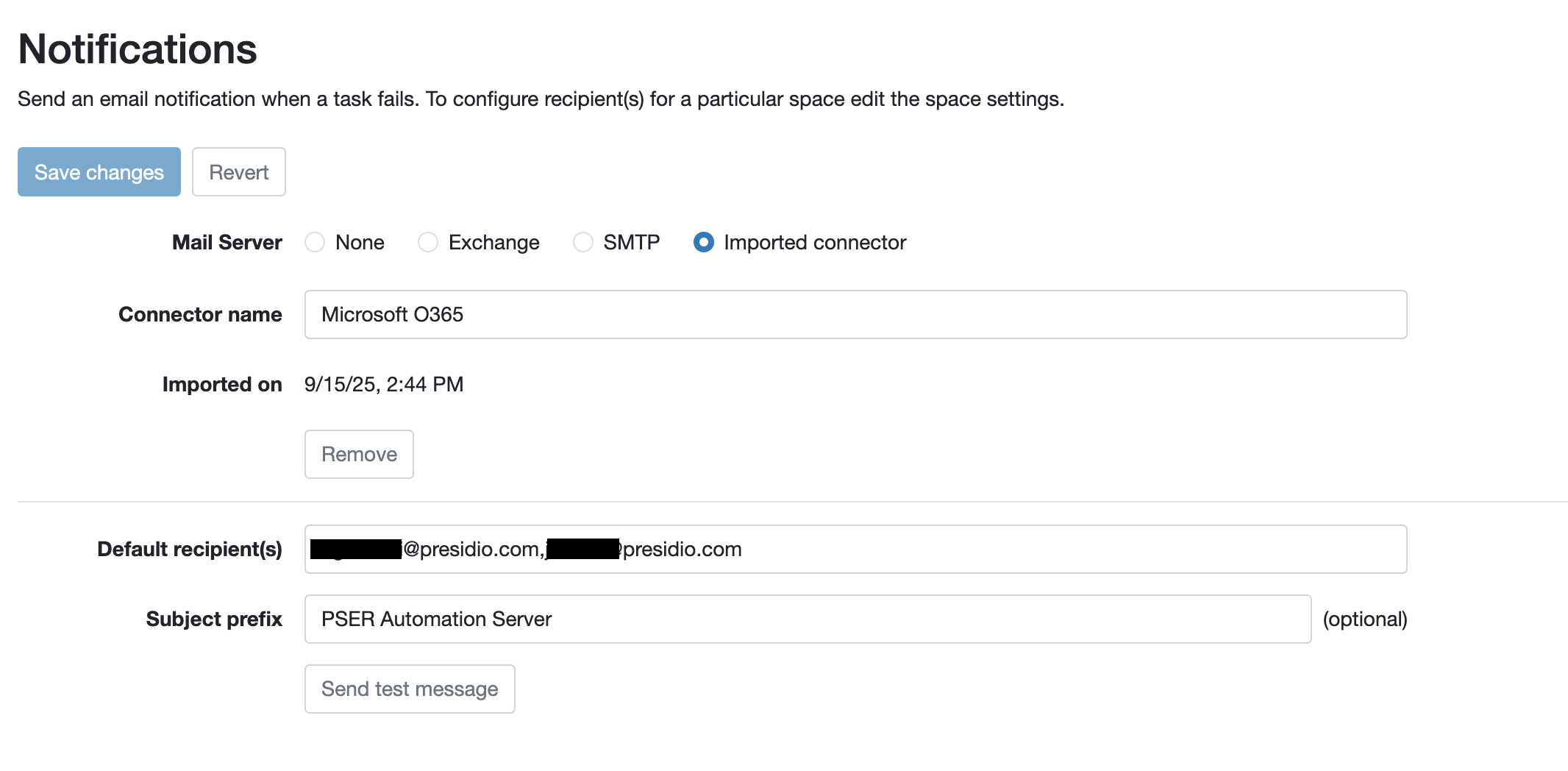Edit the Subject prefix input box
This screenshot has height=771, width=1568.
coord(807,619)
